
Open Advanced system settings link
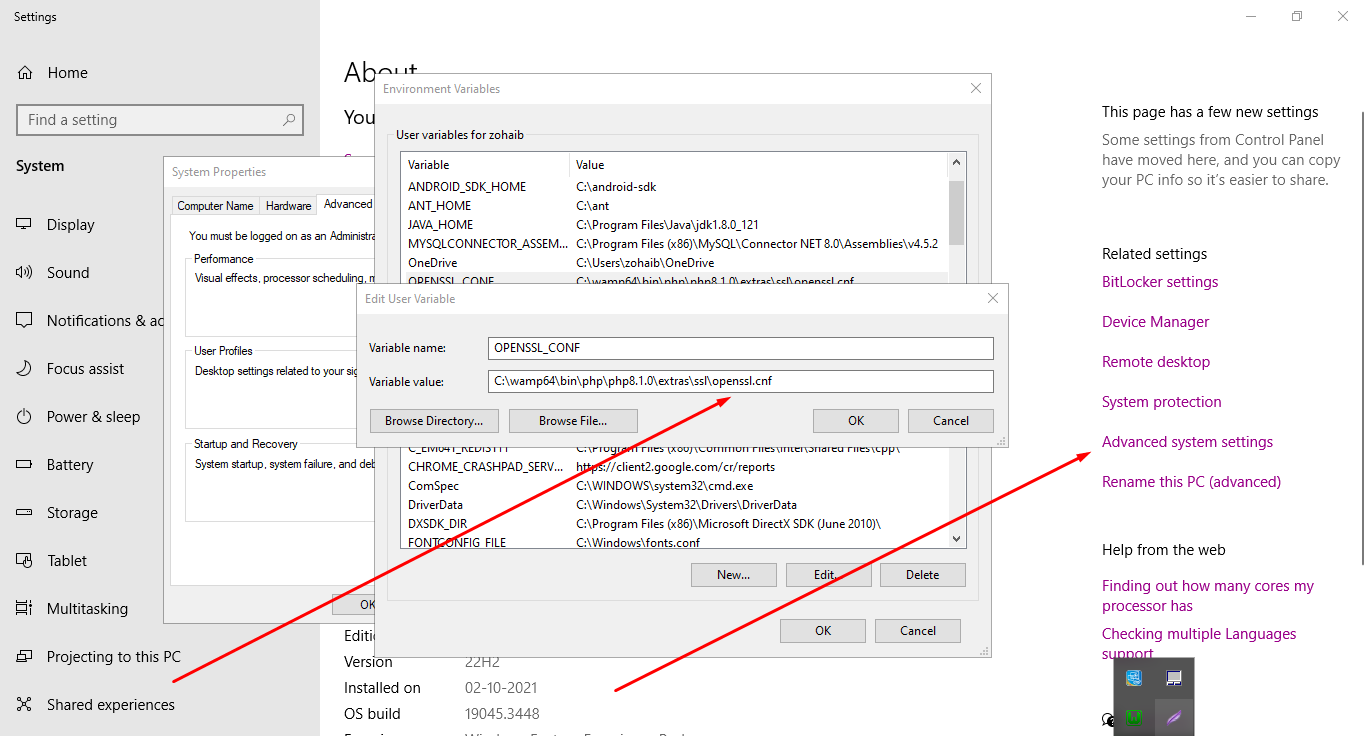(x=1188, y=442)
